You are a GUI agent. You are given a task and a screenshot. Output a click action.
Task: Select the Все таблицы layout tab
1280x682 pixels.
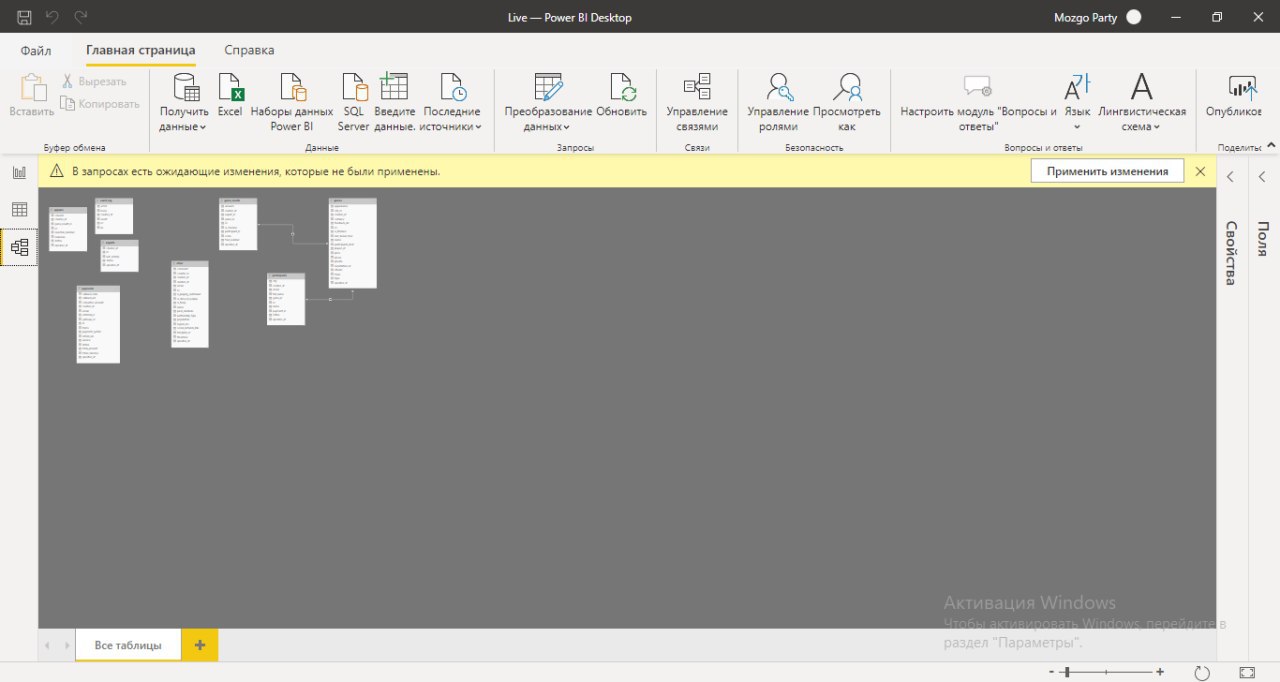click(x=128, y=645)
